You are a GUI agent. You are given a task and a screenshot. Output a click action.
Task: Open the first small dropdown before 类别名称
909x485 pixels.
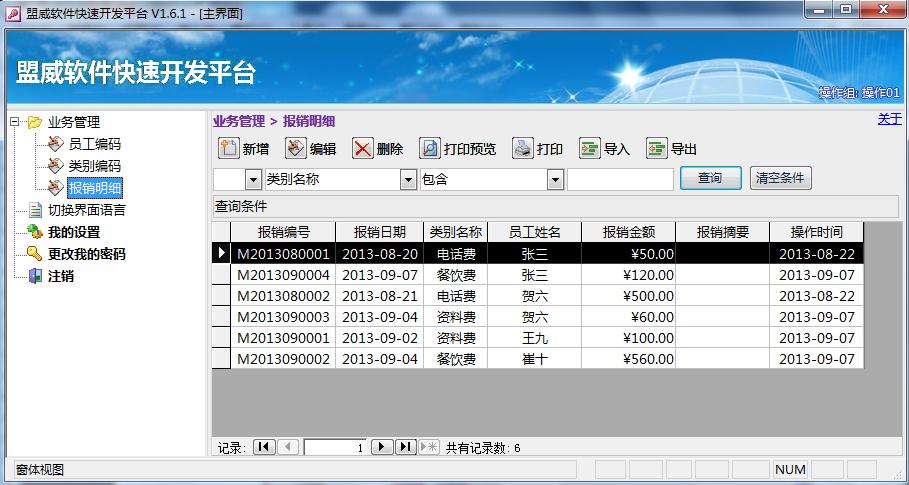(253, 180)
